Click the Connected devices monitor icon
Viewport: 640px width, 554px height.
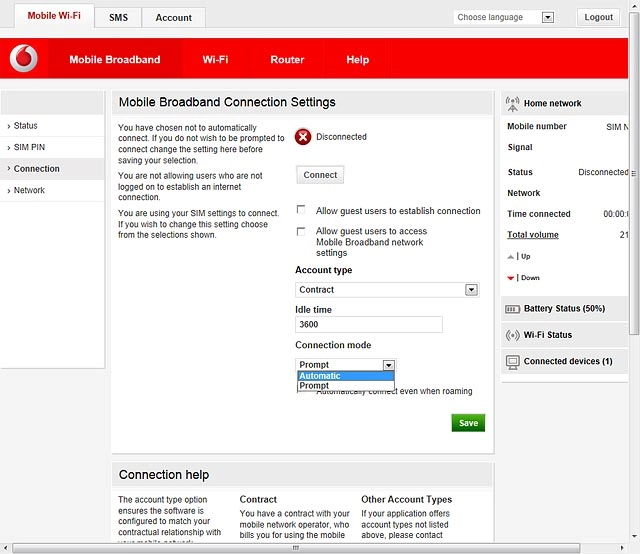pyautogui.click(x=512, y=362)
